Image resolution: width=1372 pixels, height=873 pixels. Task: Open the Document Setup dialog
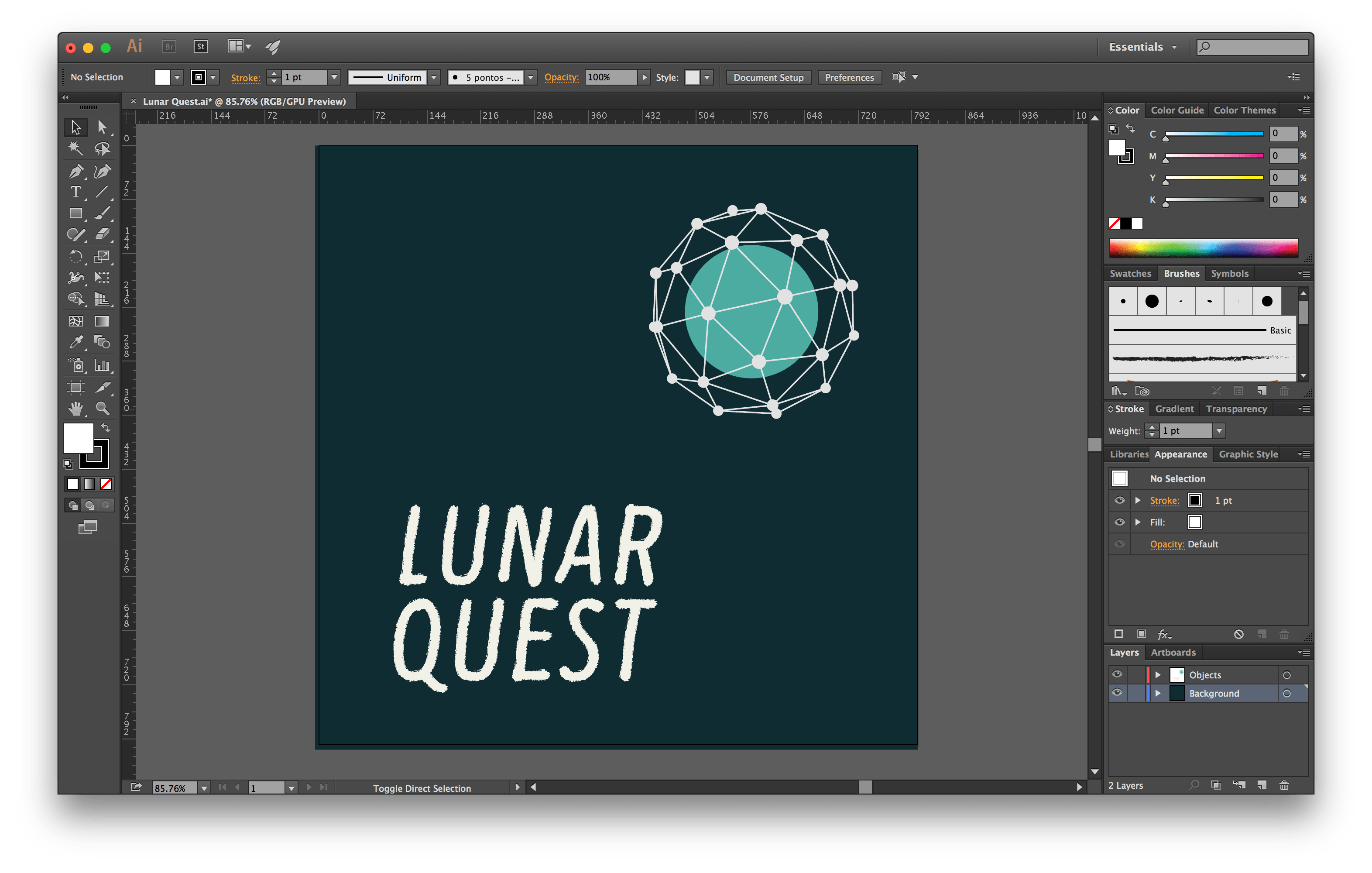[768, 77]
